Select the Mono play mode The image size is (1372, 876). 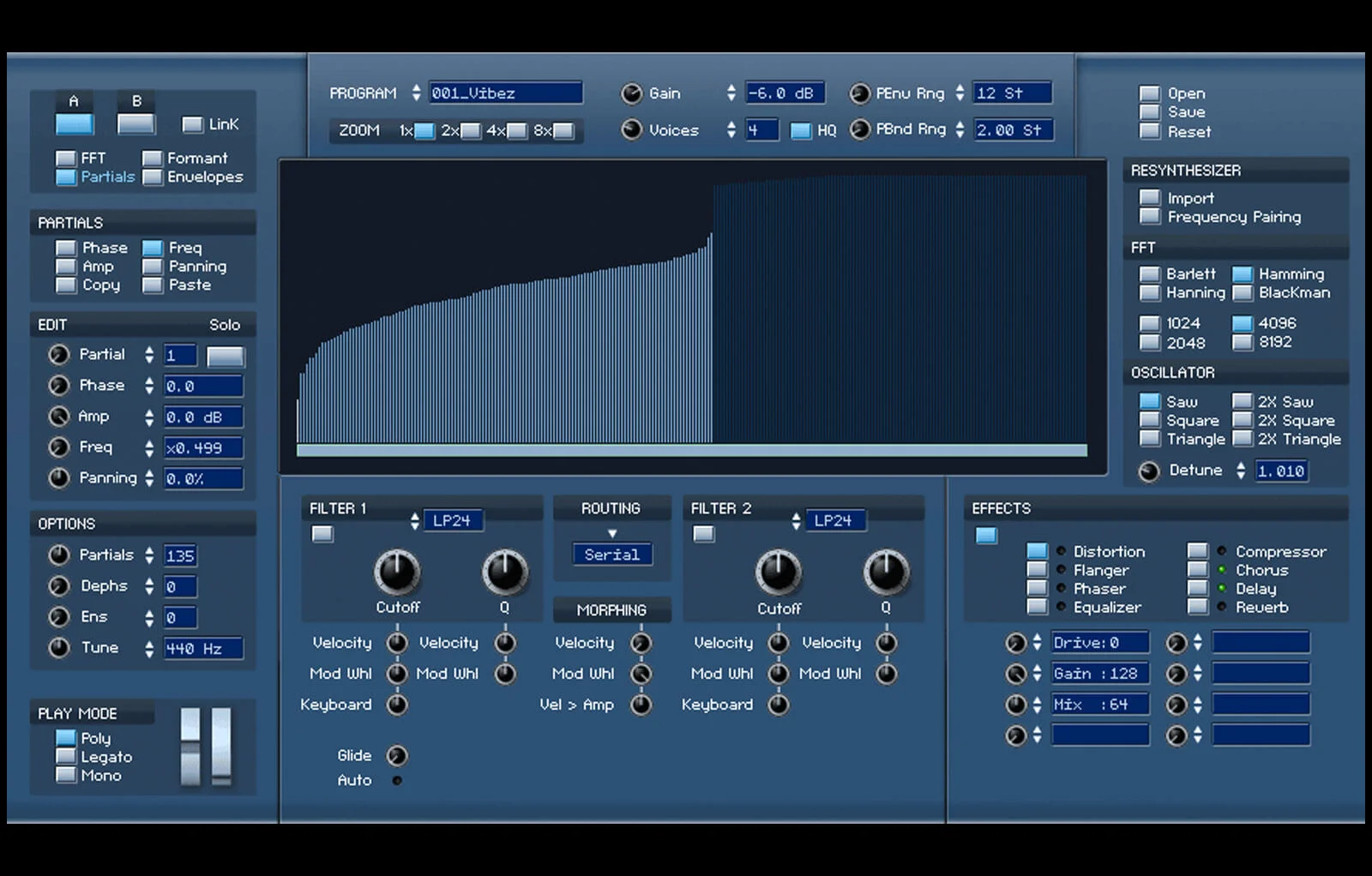pos(66,775)
